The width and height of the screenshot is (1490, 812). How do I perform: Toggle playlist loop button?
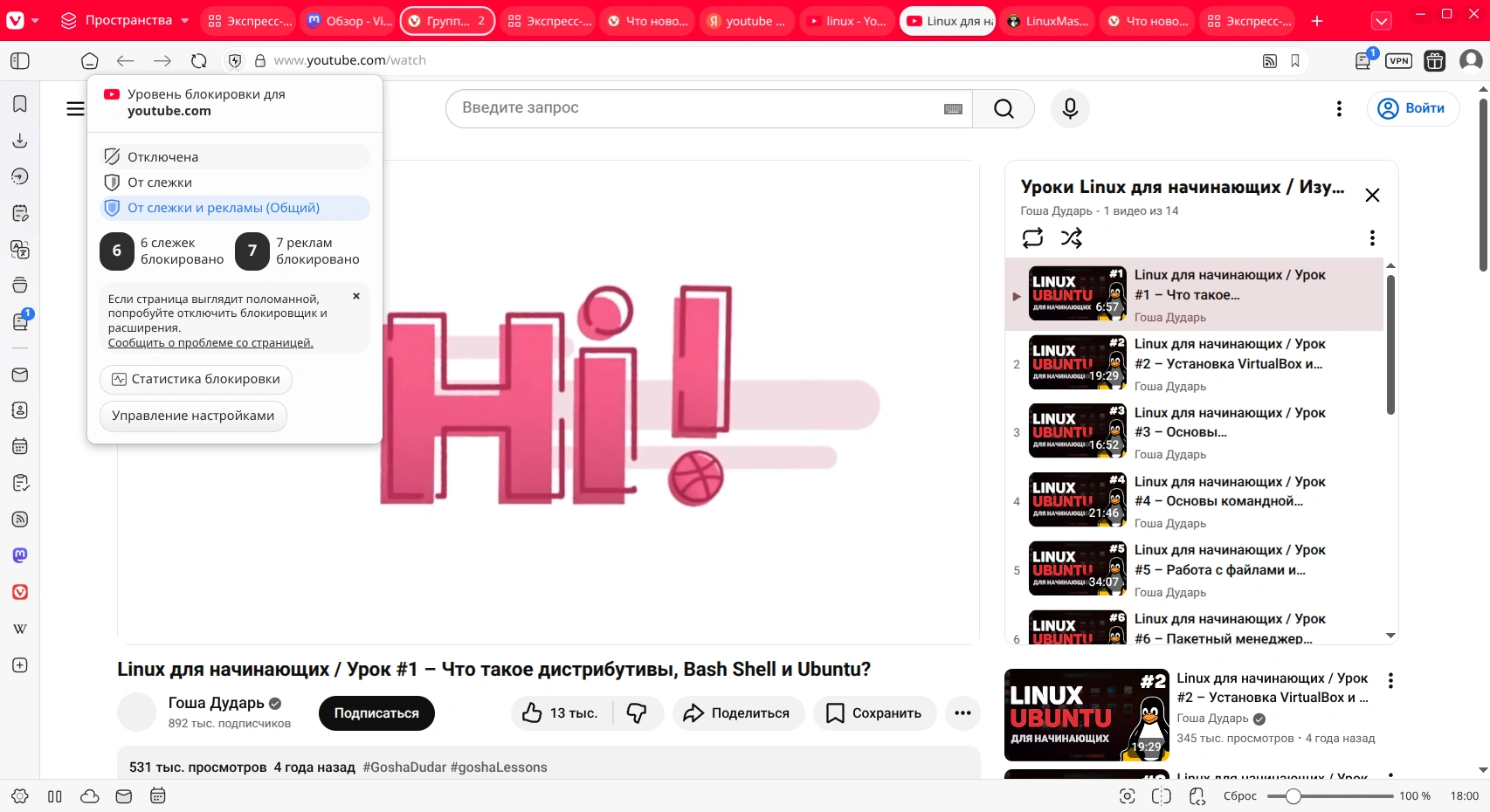(x=1032, y=237)
